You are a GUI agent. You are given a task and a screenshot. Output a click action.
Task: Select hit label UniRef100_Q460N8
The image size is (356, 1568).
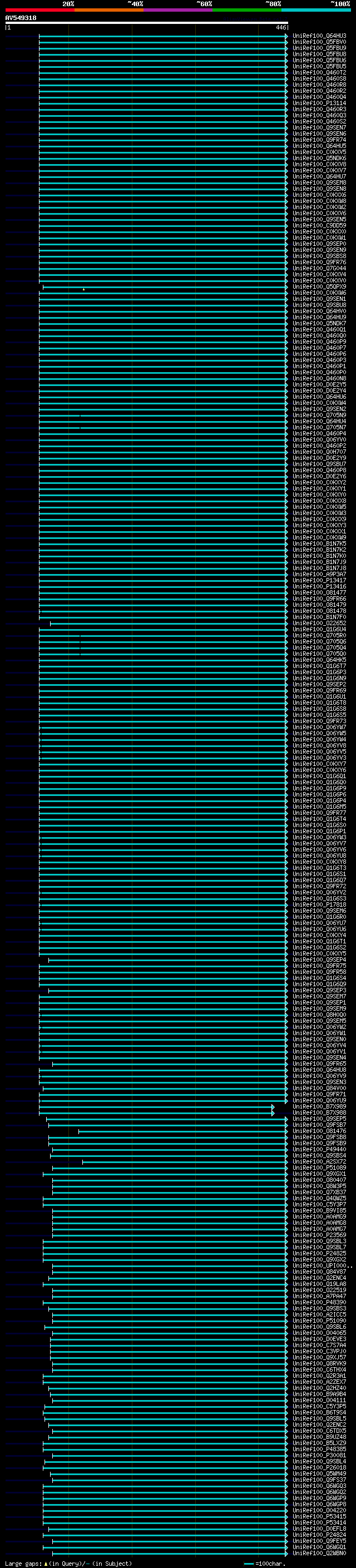[x=319, y=379]
